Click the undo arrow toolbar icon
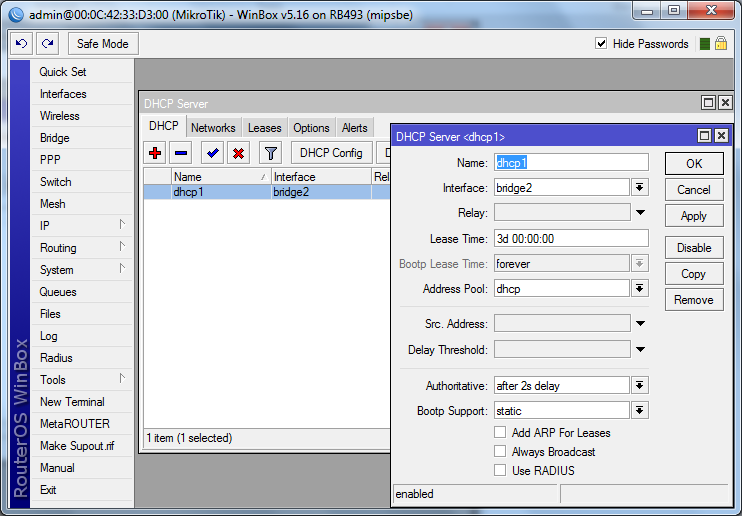Viewport: 742px width, 516px height. click(x=21, y=44)
